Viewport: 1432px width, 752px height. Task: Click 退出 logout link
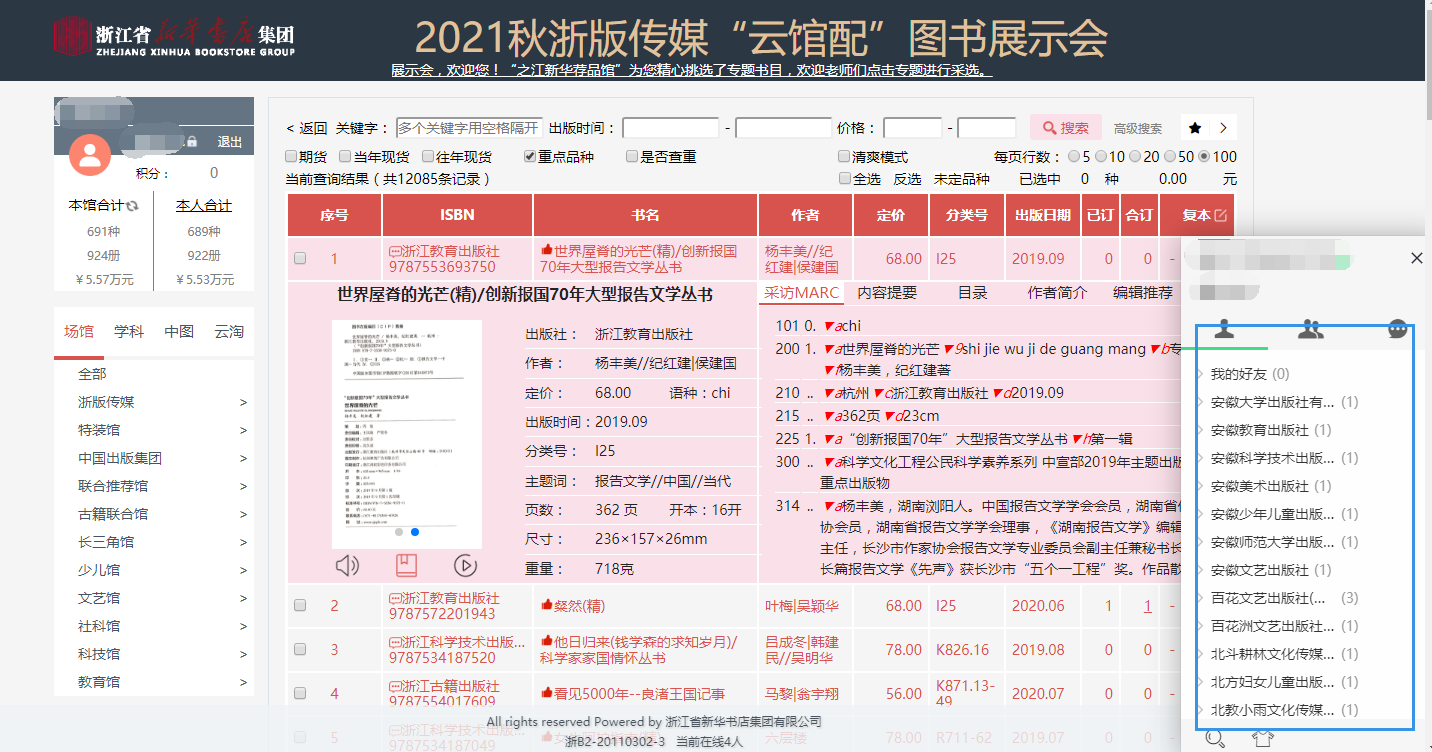[x=230, y=142]
